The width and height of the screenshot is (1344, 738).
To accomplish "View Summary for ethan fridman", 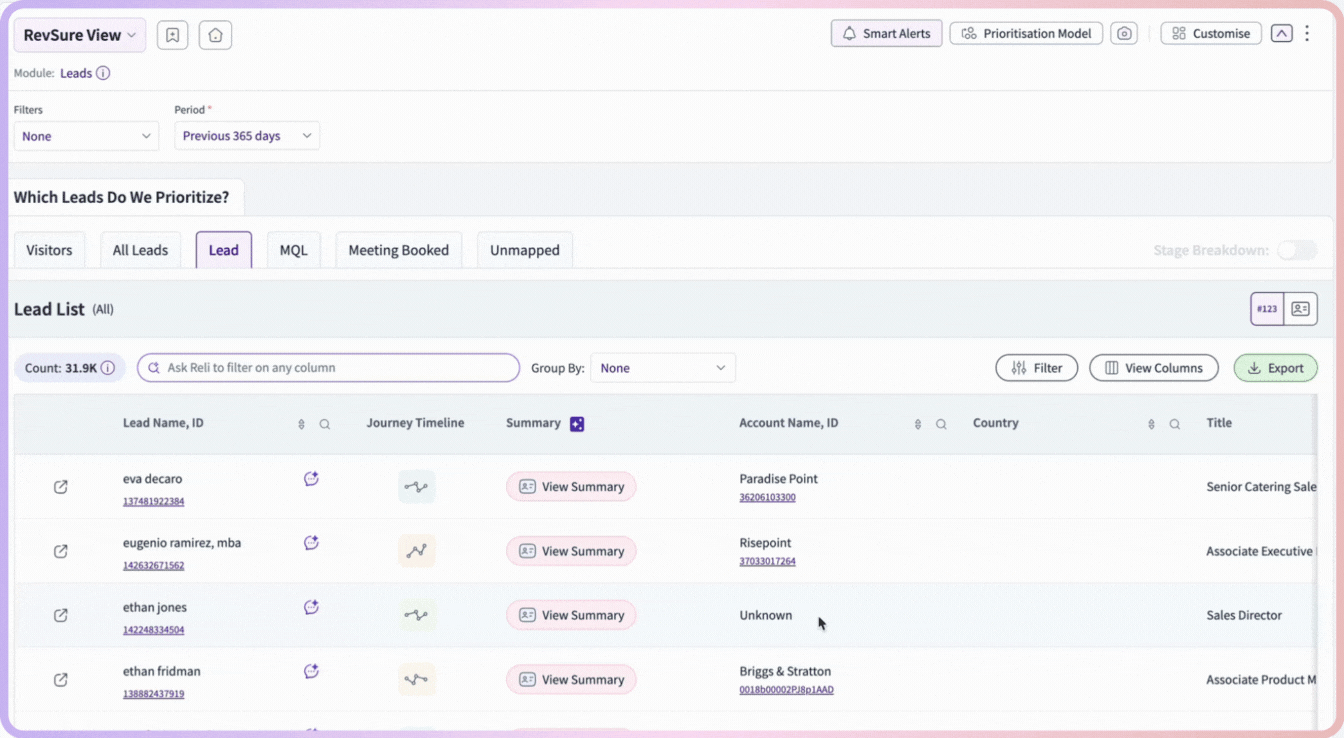I will coord(571,679).
